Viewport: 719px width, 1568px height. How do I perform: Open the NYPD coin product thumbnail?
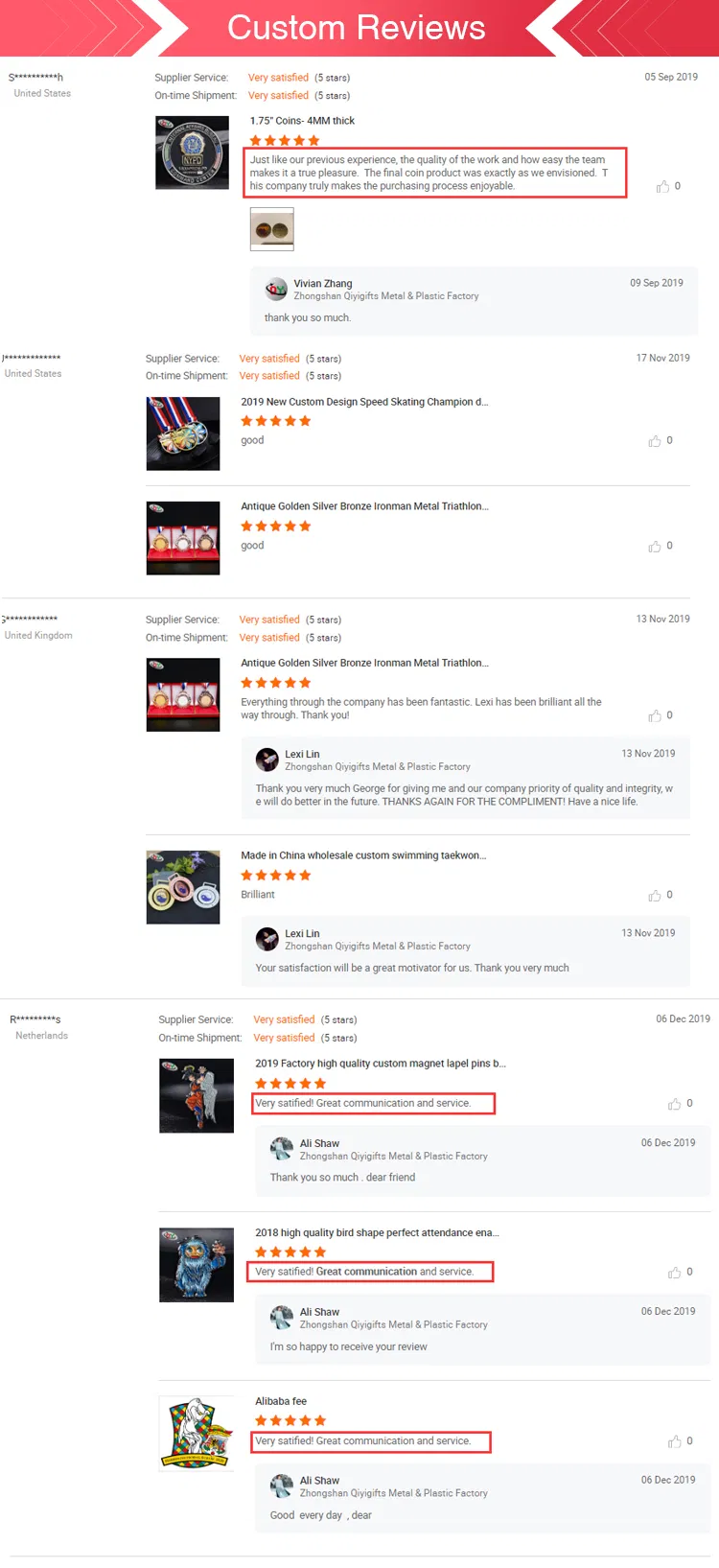(x=193, y=152)
